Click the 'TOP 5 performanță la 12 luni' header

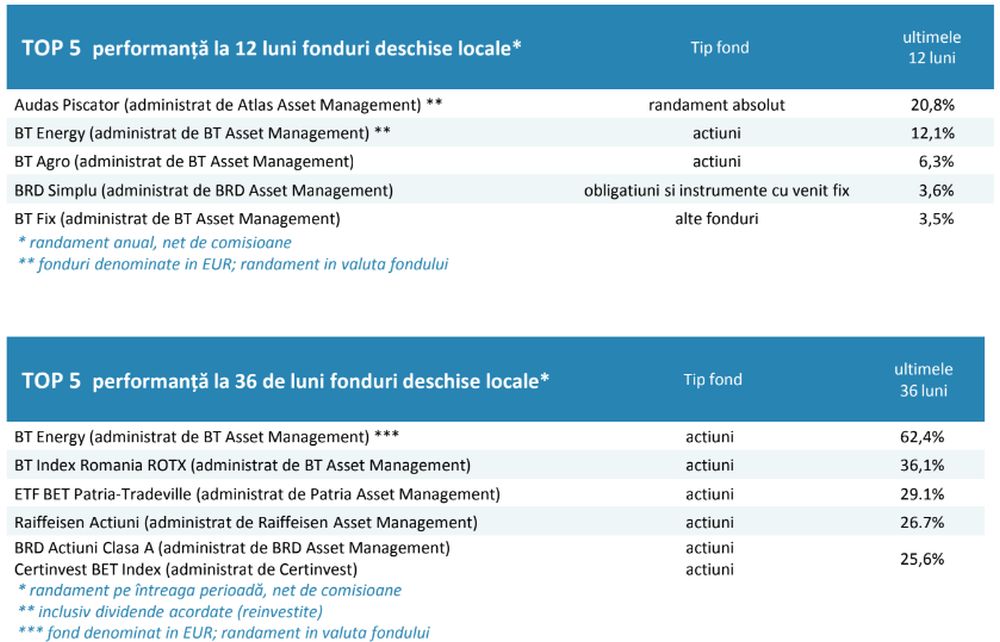(271, 48)
